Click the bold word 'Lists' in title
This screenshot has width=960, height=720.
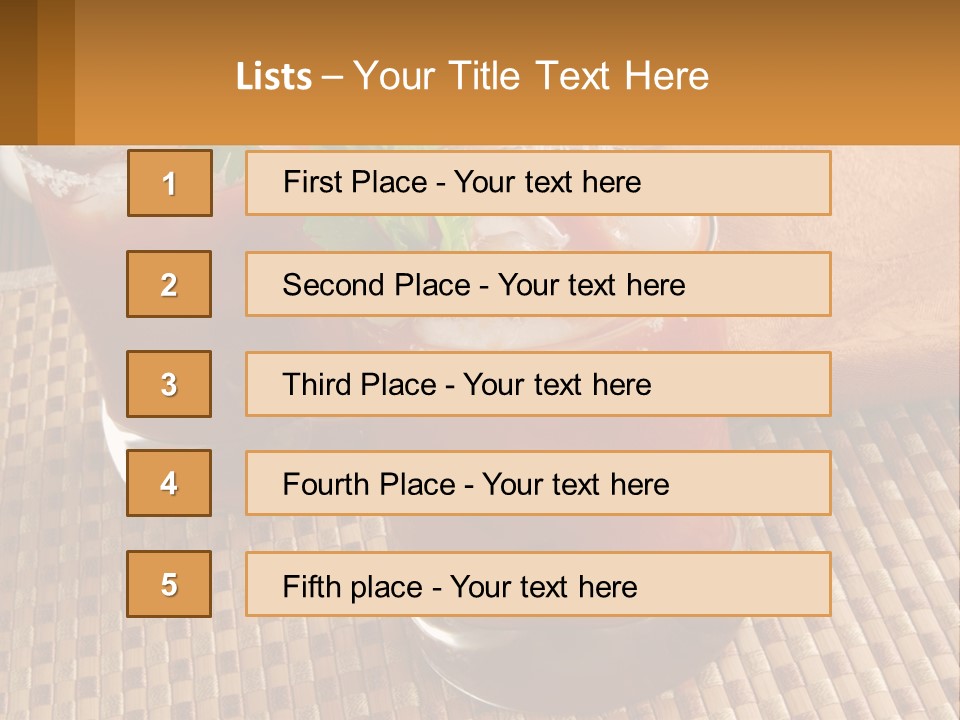(274, 77)
